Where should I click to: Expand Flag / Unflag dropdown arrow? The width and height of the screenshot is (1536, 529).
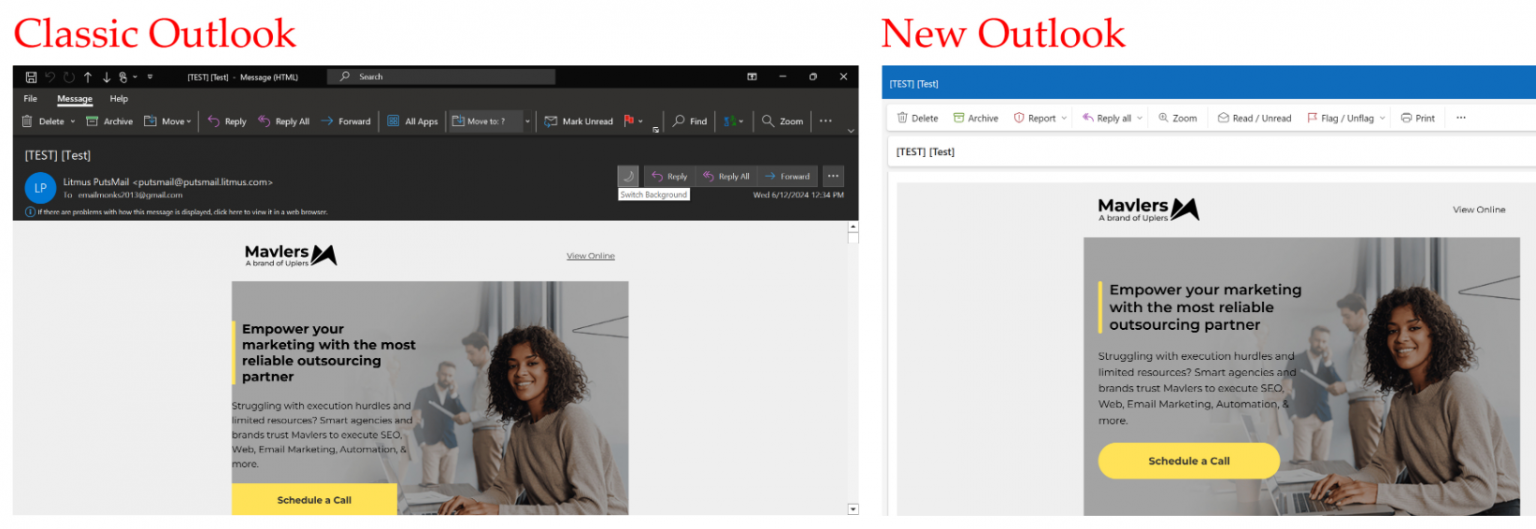(x=1383, y=118)
